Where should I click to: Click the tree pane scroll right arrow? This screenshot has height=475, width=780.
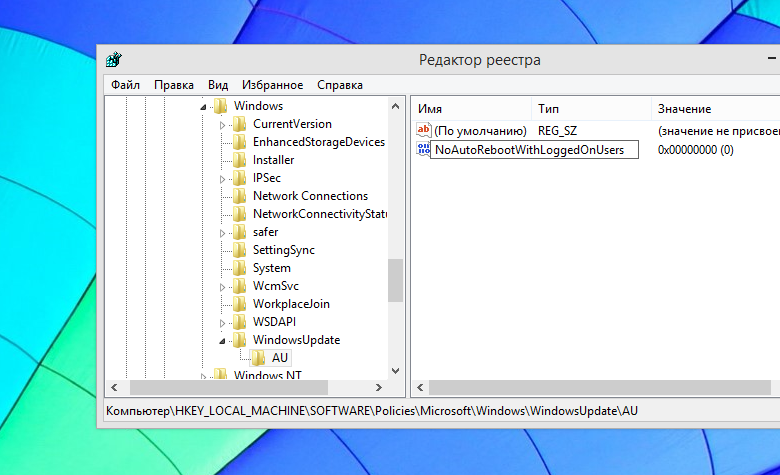point(379,387)
